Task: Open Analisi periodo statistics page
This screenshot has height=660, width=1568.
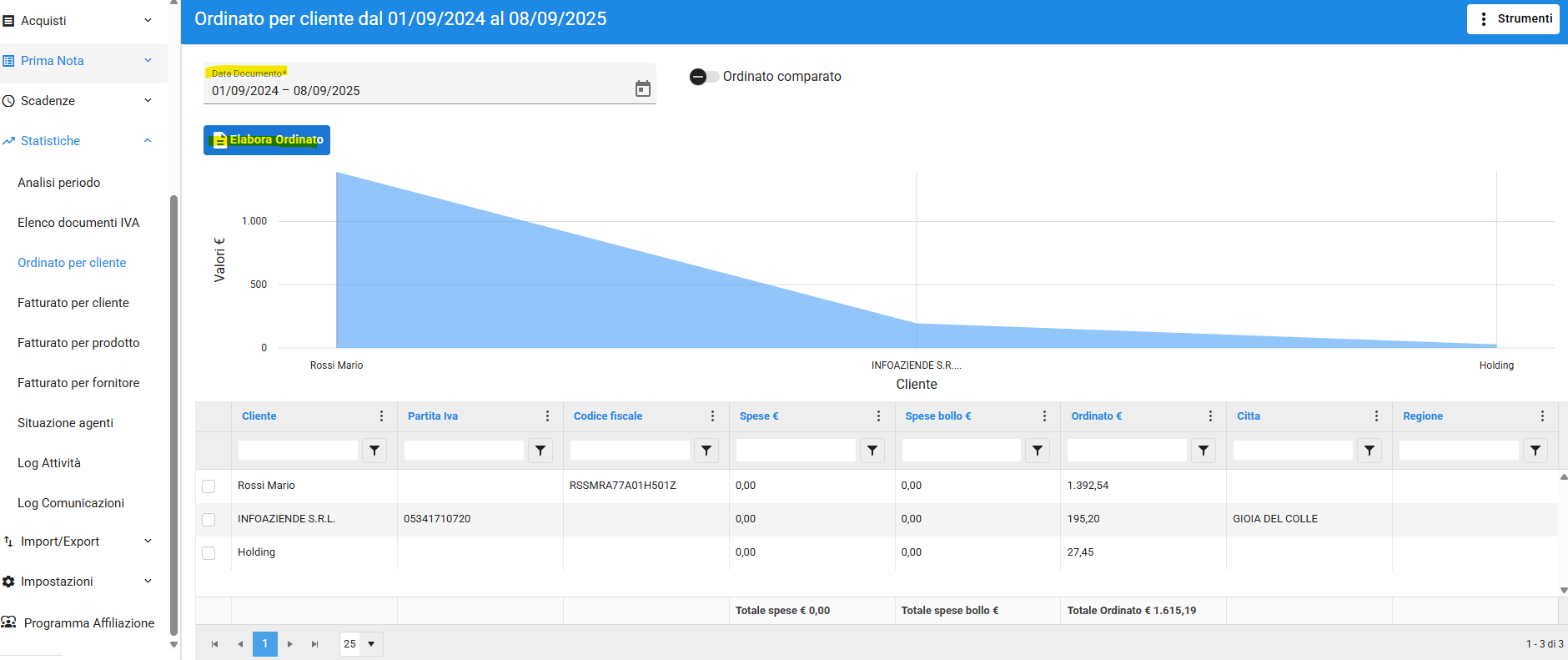Action: 58,183
